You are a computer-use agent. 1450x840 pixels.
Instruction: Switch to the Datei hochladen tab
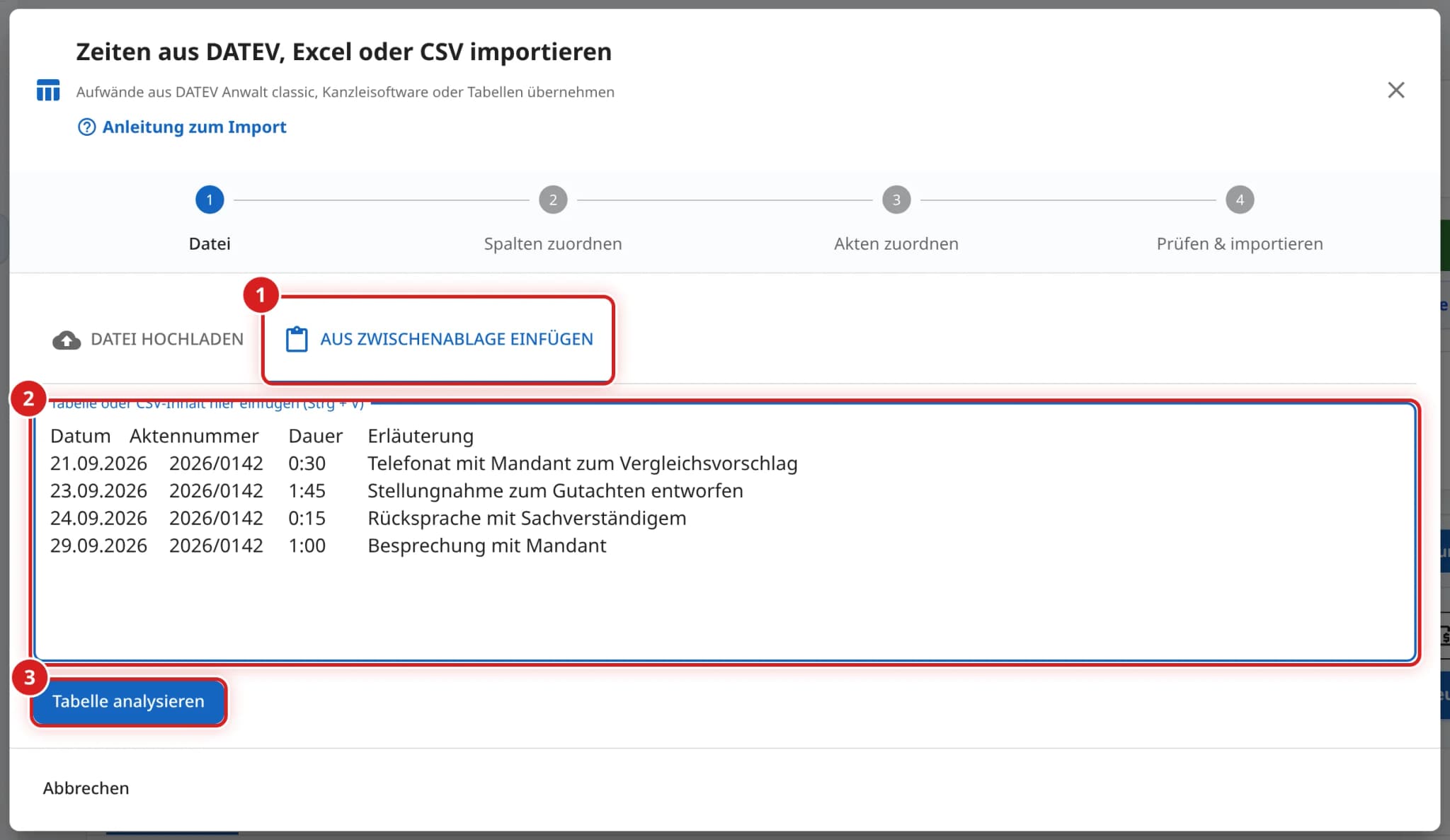pos(148,339)
